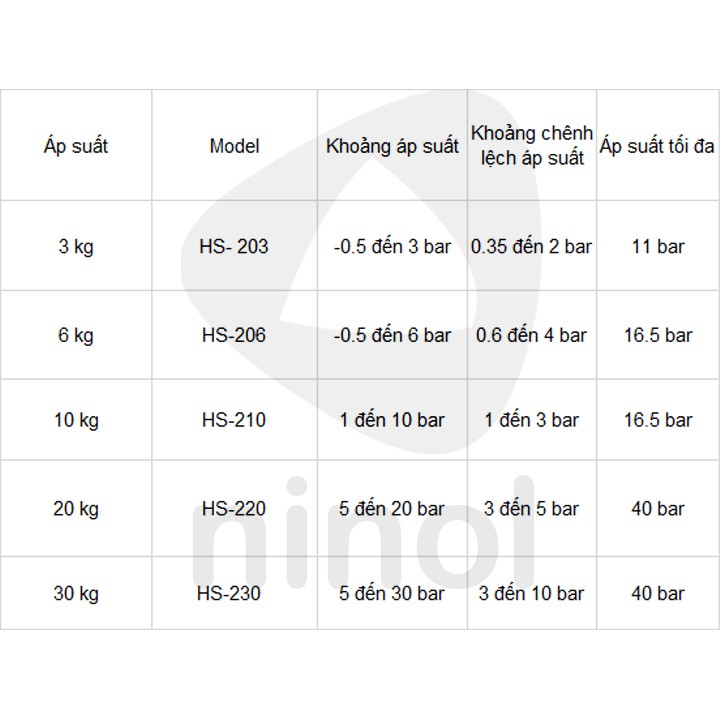Viewport: 720px width, 720px height.
Task: Click the '3 kg' pressure cell
Action: (76, 246)
